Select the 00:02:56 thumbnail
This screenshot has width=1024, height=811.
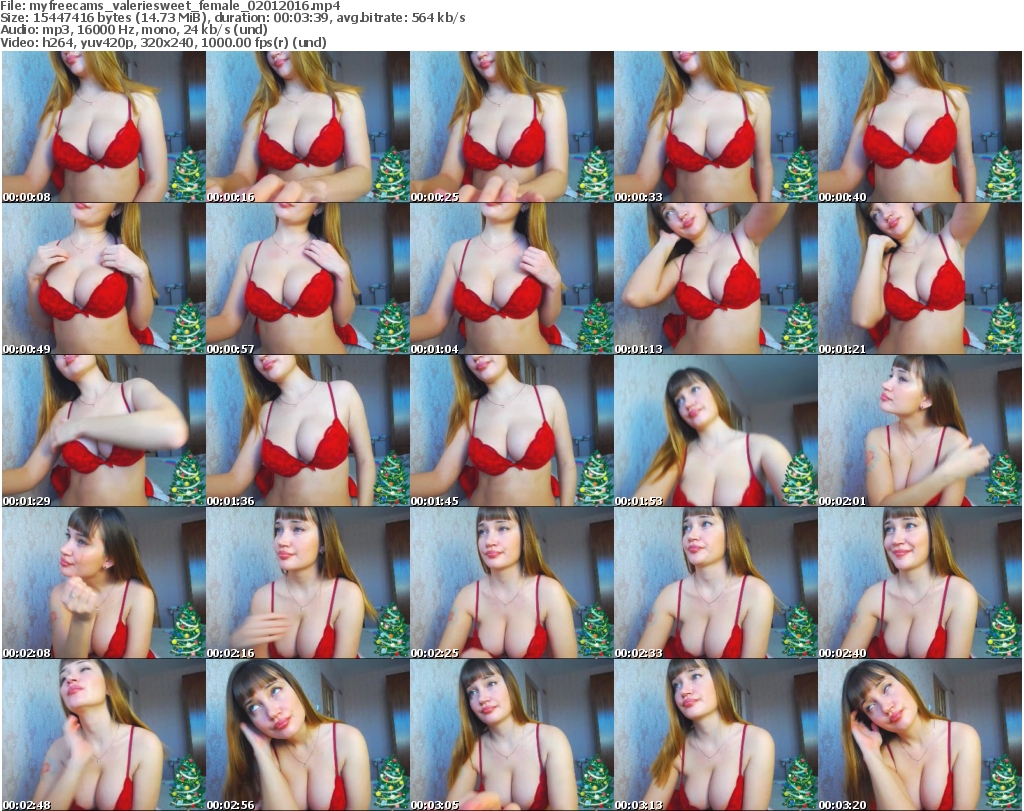(x=308, y=735)
